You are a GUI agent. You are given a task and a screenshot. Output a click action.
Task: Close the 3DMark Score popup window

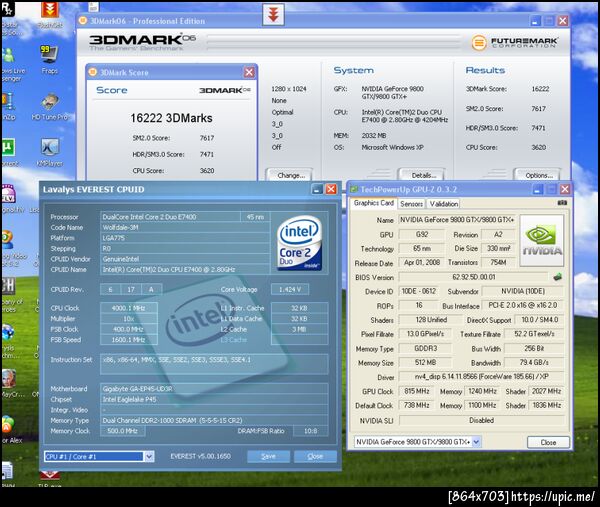249,72
